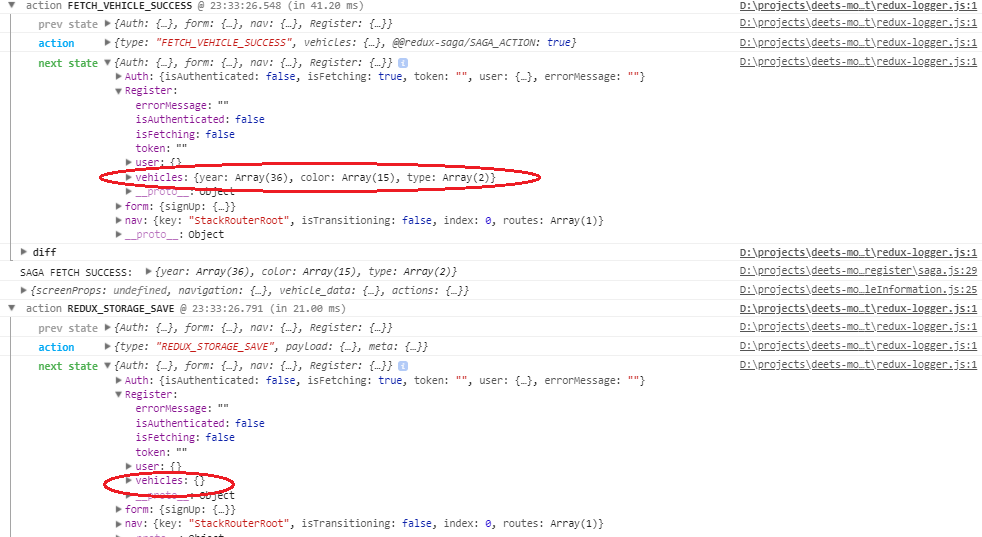Select isAuthenticated: false in FETCH_VEHICLE_SUCCESS Register
Image resolution: width=982 pixels, height=537 pixels.
coord(200,119)
